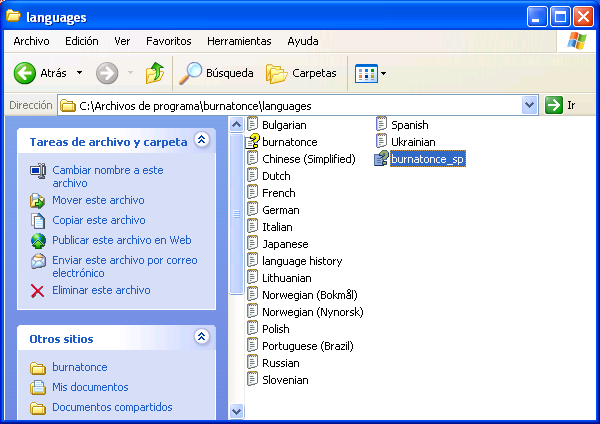Collapse the Otros sitios panel
The height and width of the screenshot is (424, 600).
pyautogui.click(x=201, y=337)
